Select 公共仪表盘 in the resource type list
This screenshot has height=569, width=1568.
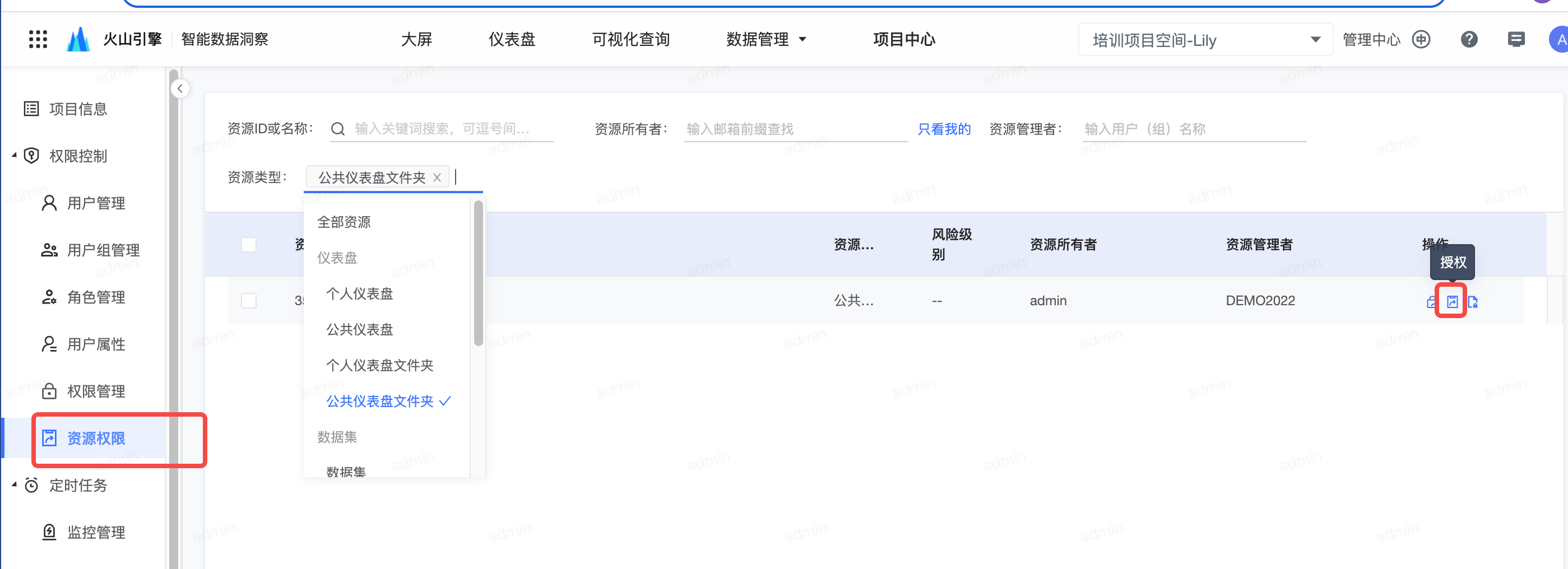pyautogui.click(x=360, y=329)
